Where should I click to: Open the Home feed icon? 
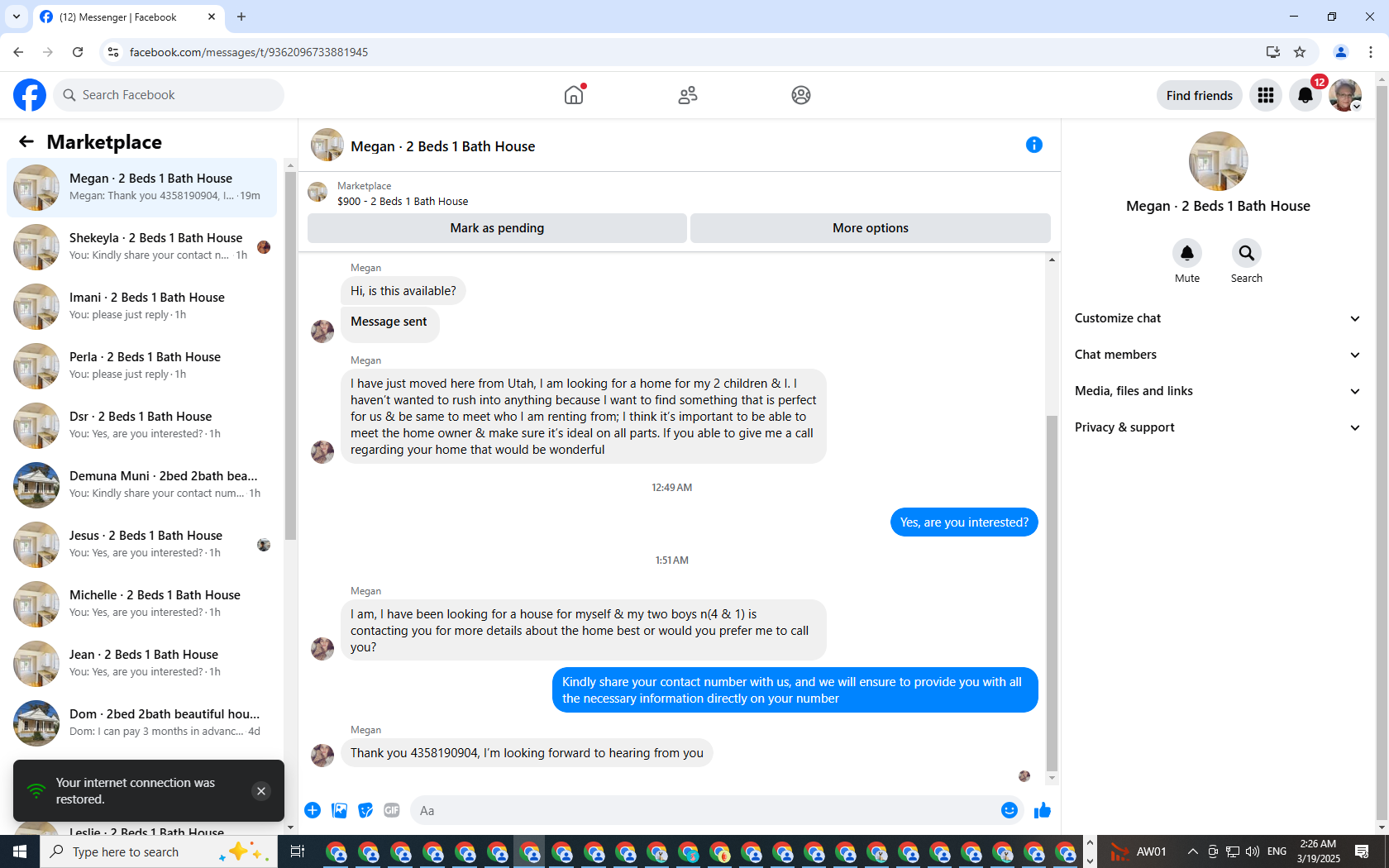coord(574,95)
